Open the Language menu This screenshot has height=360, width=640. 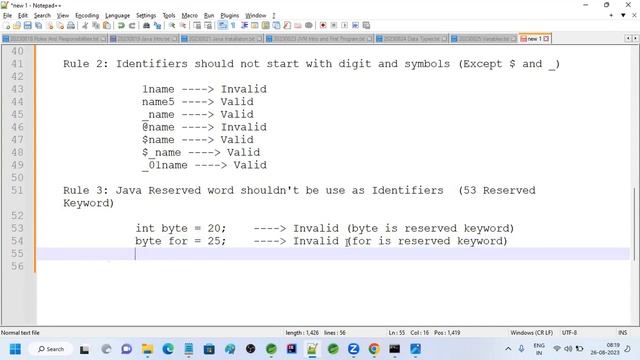(x=117, y=16)
